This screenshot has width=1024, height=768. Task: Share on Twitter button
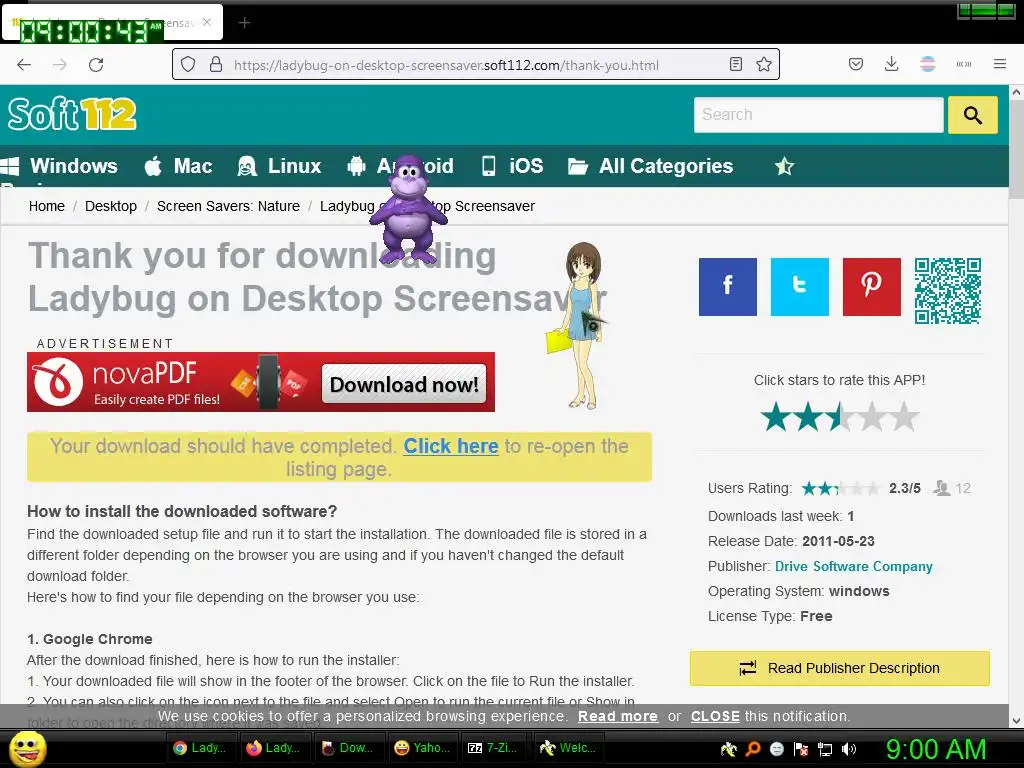[799, 287]
